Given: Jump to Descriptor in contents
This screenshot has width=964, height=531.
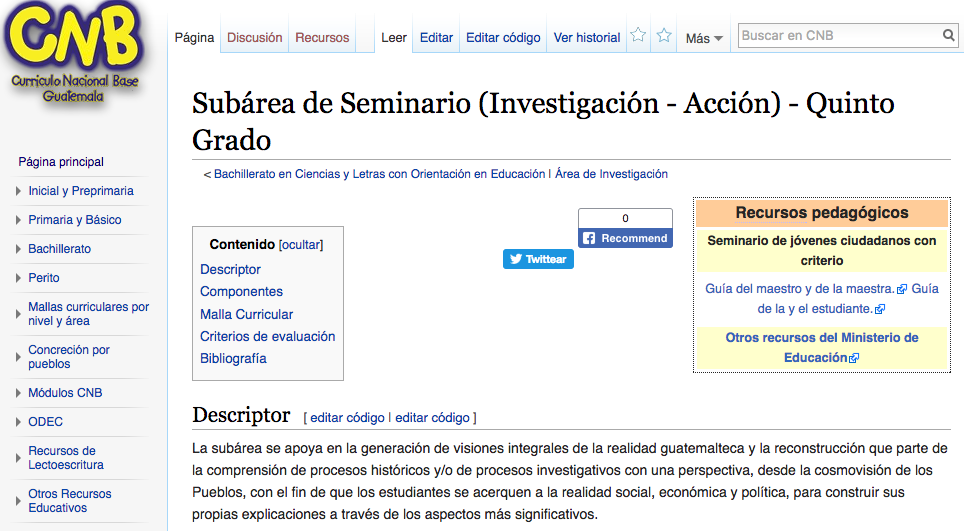Looking at the screenshot, I should 230,269.
